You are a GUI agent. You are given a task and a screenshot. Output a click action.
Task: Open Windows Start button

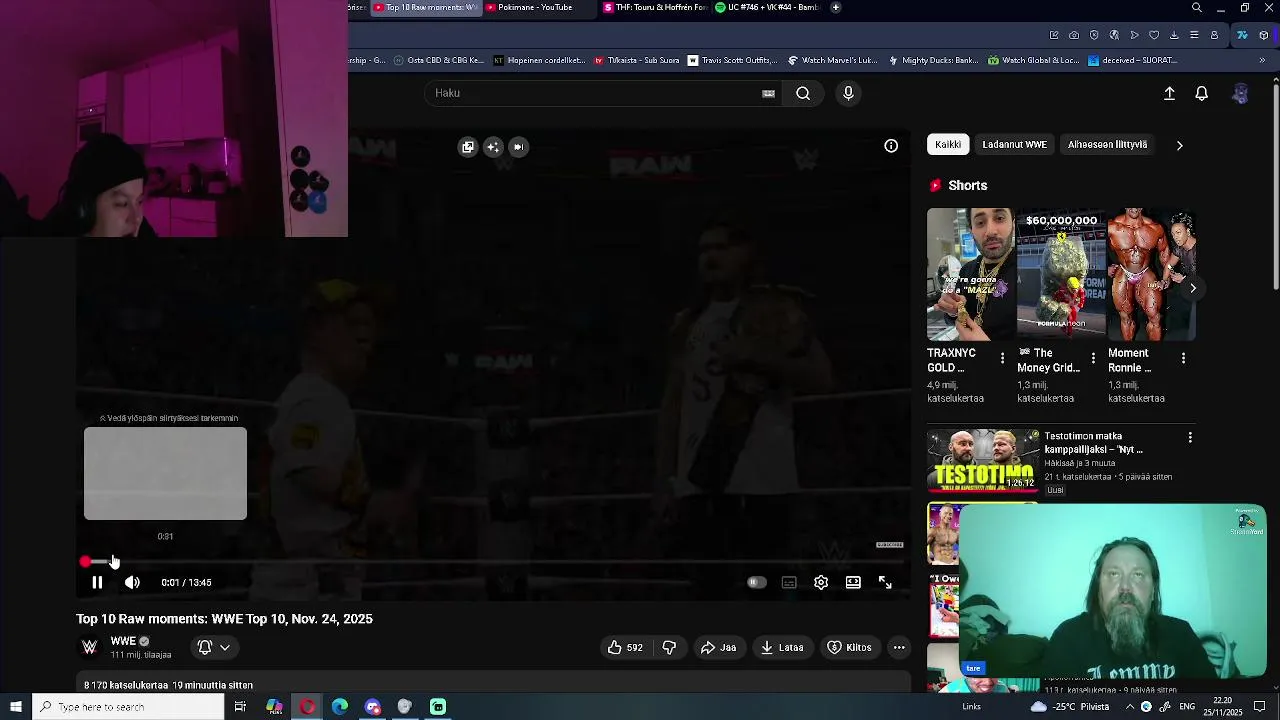15,707
